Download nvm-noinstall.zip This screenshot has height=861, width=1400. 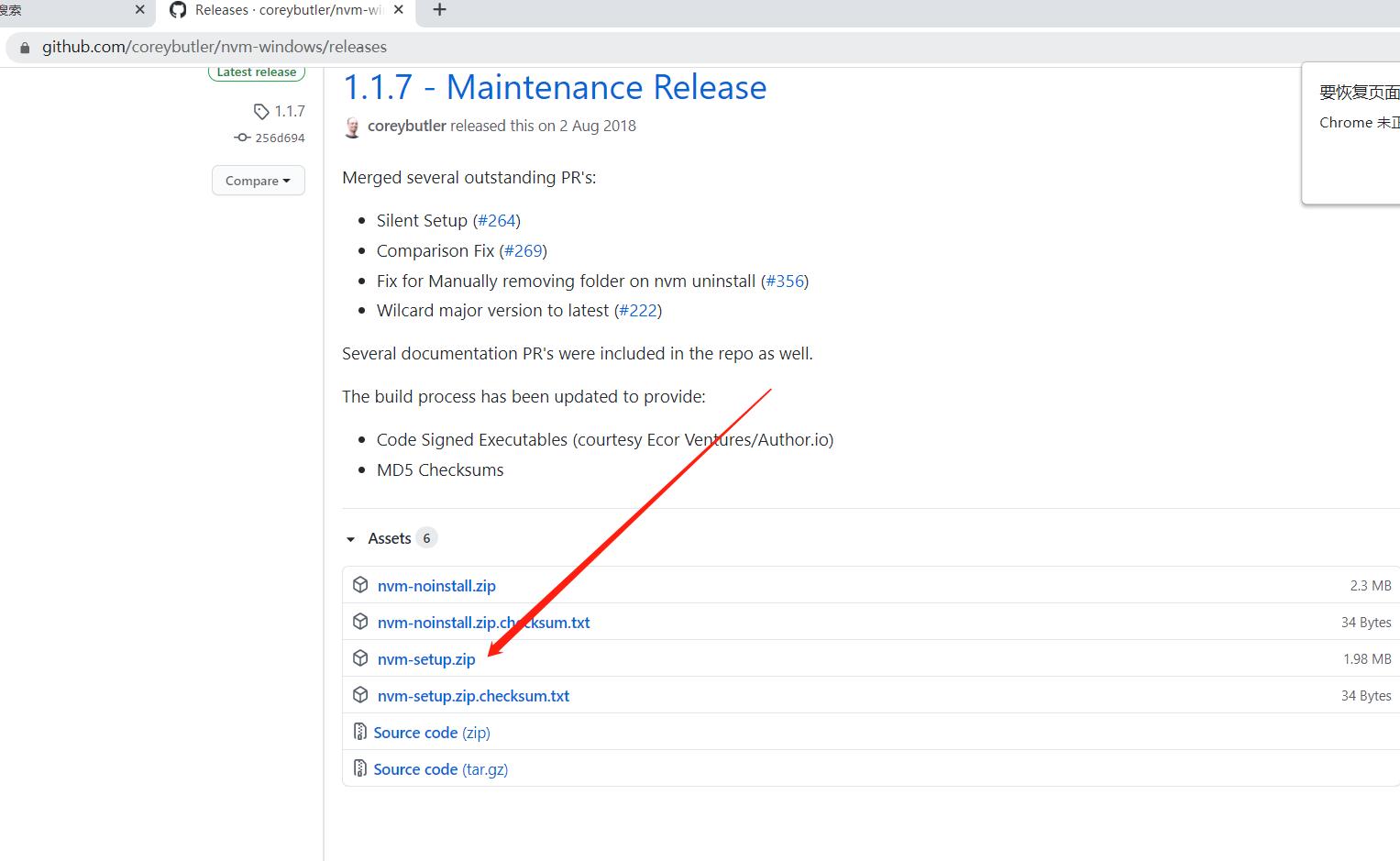pos(436,585)
